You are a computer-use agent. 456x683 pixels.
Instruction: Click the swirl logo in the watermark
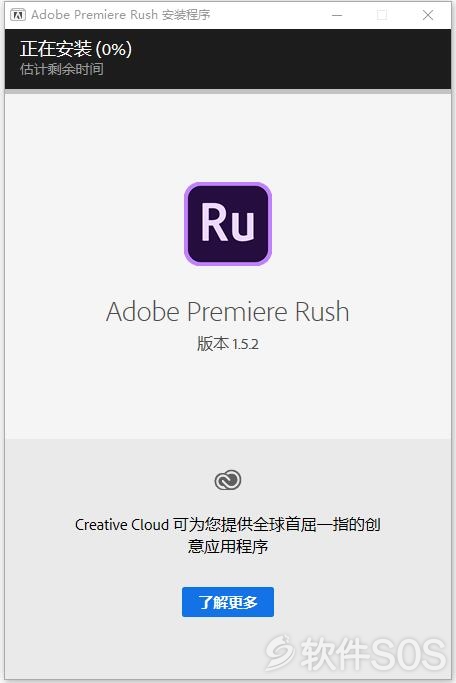280,652
